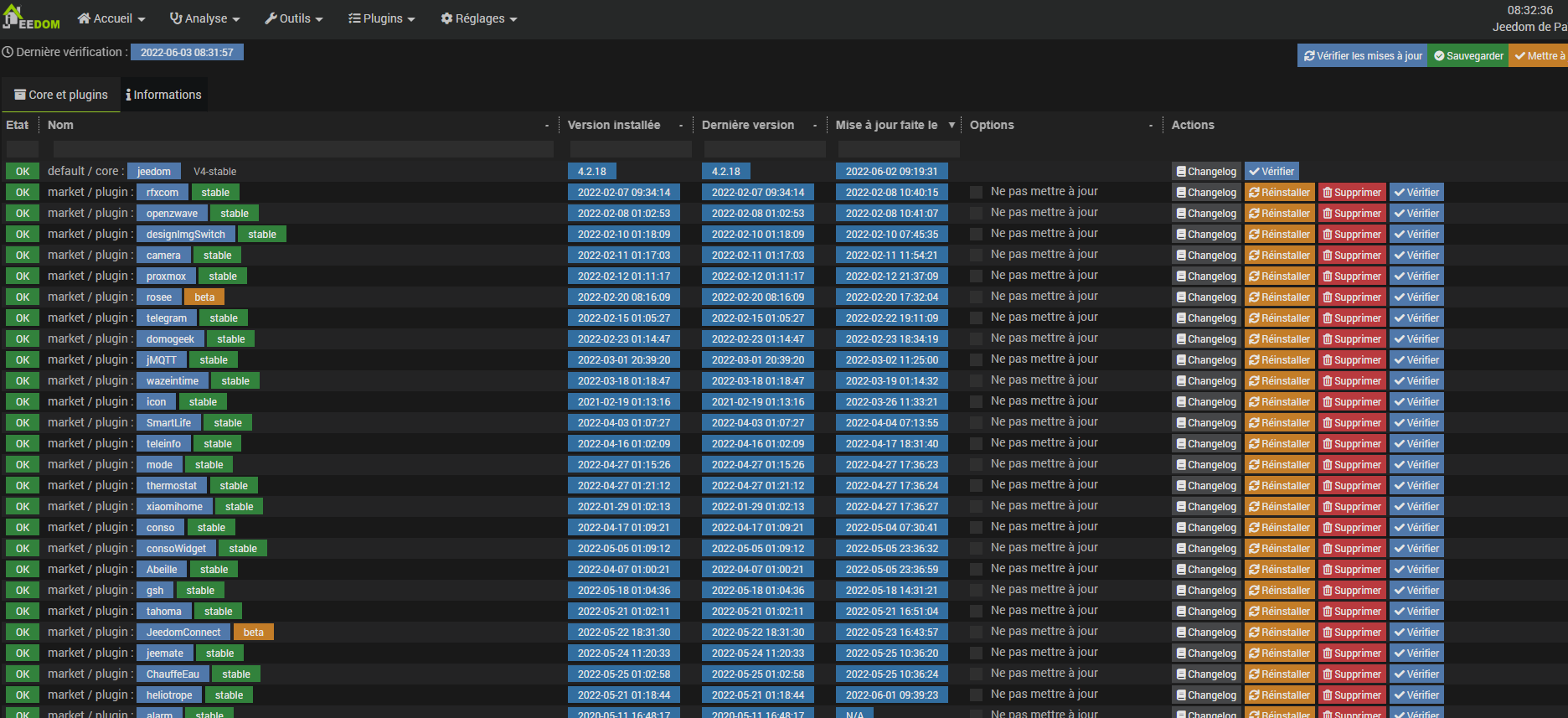
Task: Click Réinstaller icon for openzwave plugin
Action: point(1254,214)
